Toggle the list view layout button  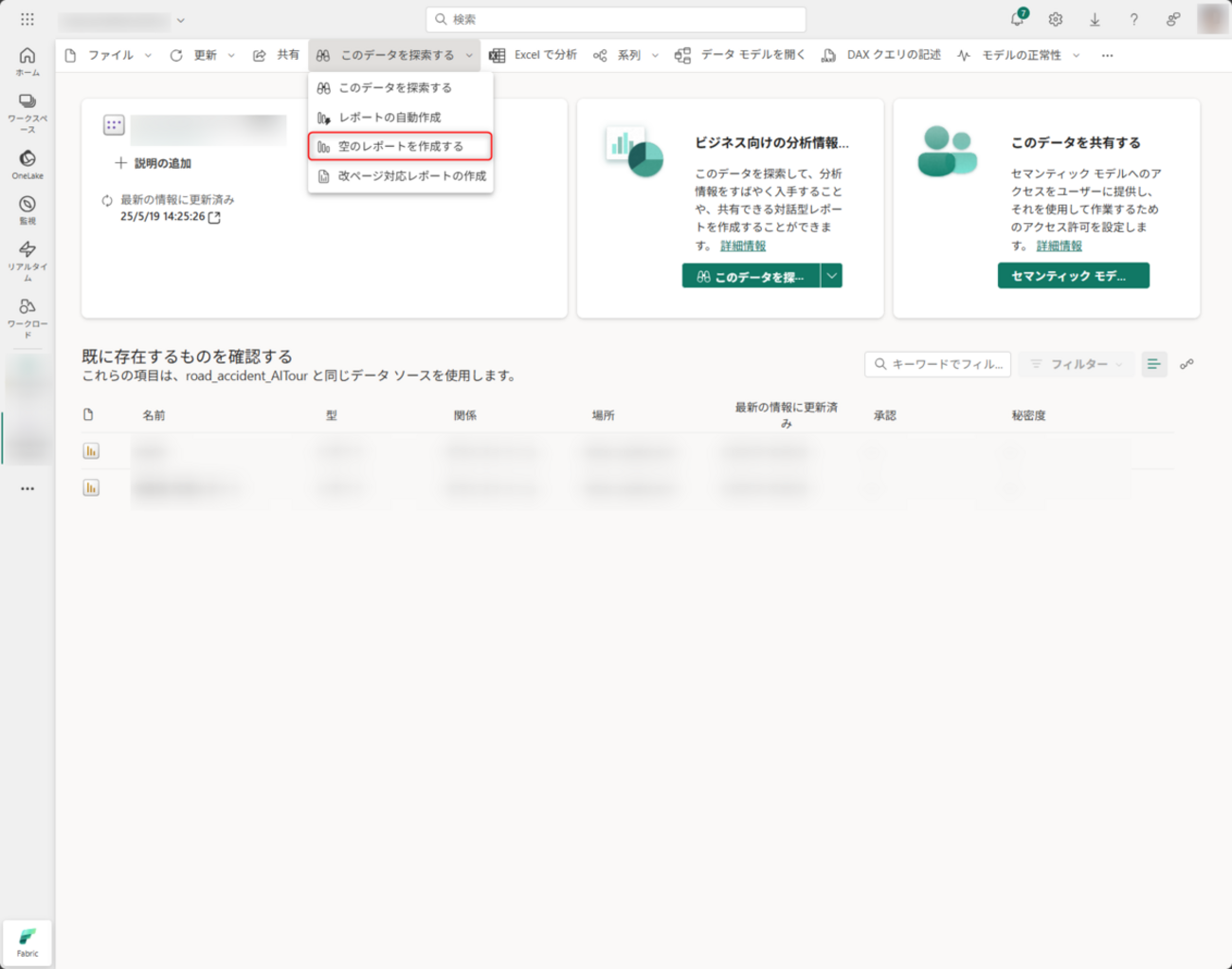(1153, 364)
